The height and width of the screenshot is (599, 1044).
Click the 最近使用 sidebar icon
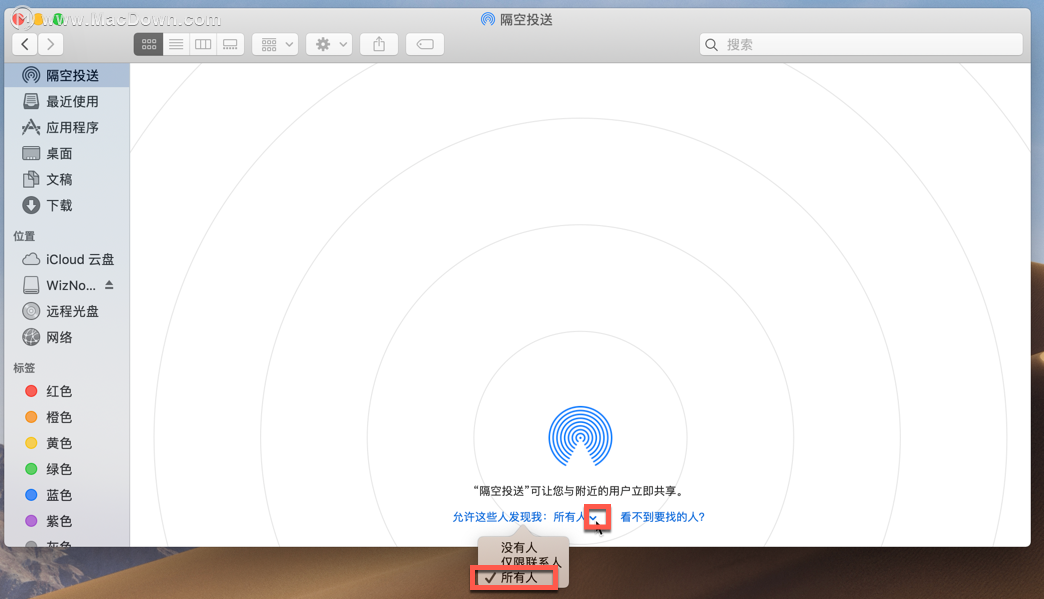(31, 101)
